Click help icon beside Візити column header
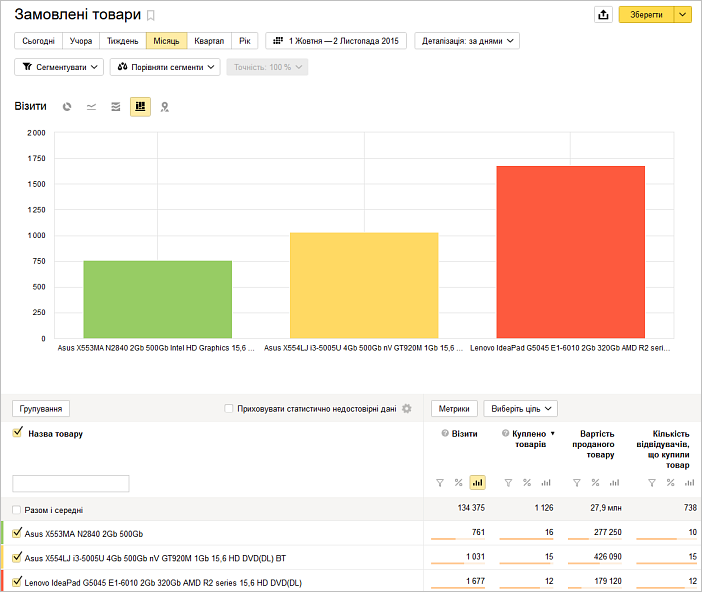This screenshot has height=592, width=702. 445,433
